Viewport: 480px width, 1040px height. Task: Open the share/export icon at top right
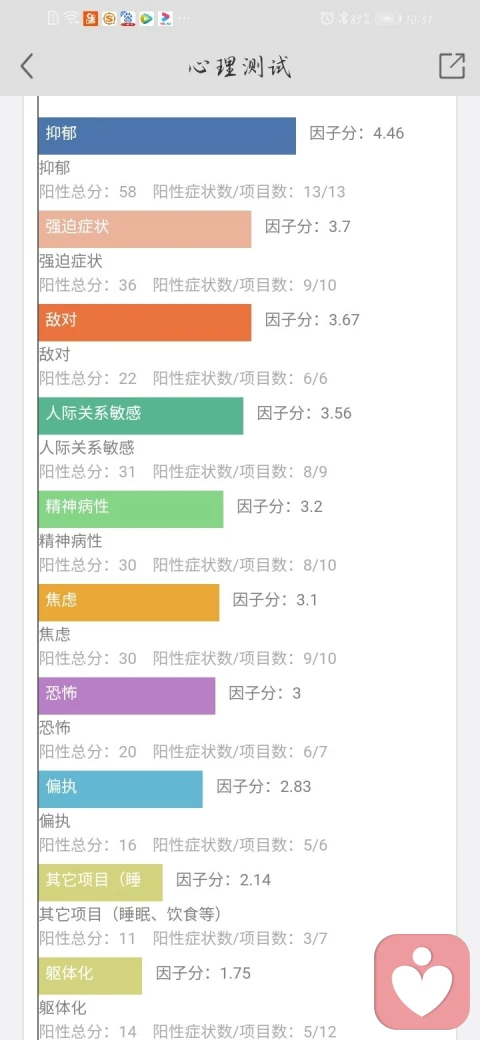click(x=452, y=66)
